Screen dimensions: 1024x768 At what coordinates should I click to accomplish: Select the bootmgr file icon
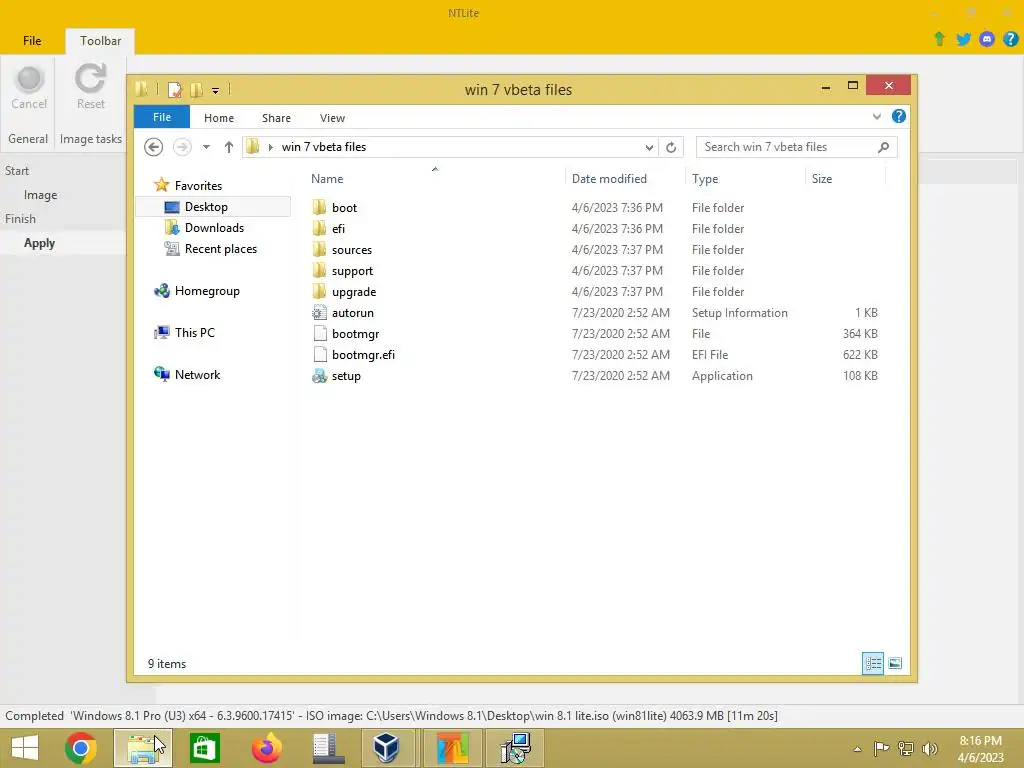[319, 333]
